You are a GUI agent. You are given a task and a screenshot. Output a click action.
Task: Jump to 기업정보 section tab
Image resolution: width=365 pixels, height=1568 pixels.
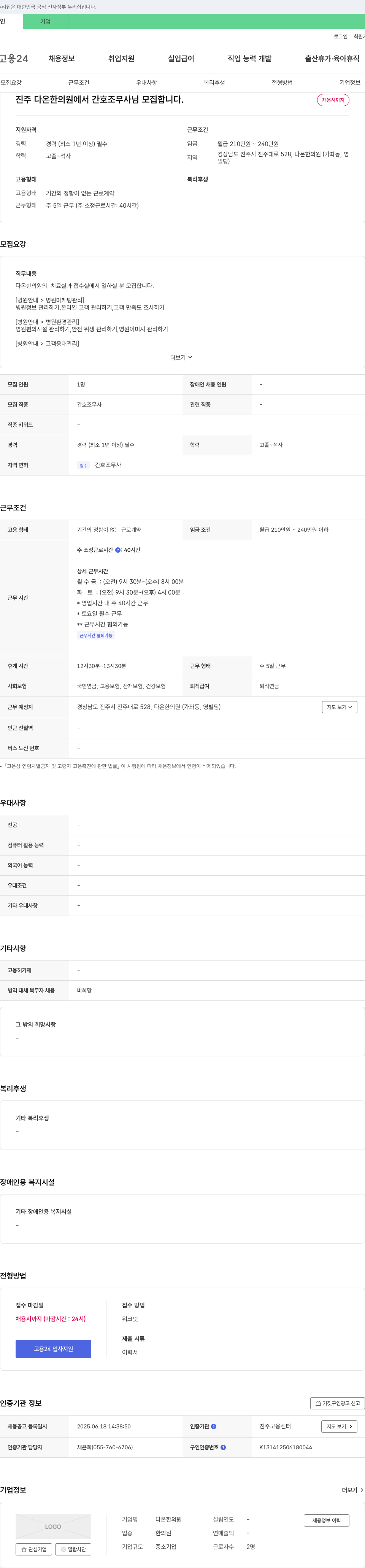350,83
